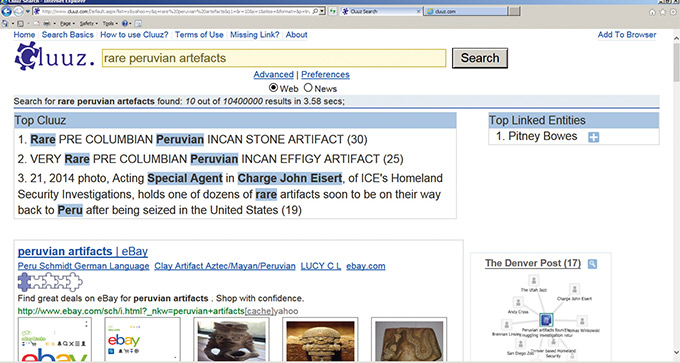Open the Search Basics link
The width and height of the screenshot is (680, 363).
tap(68, 35)
